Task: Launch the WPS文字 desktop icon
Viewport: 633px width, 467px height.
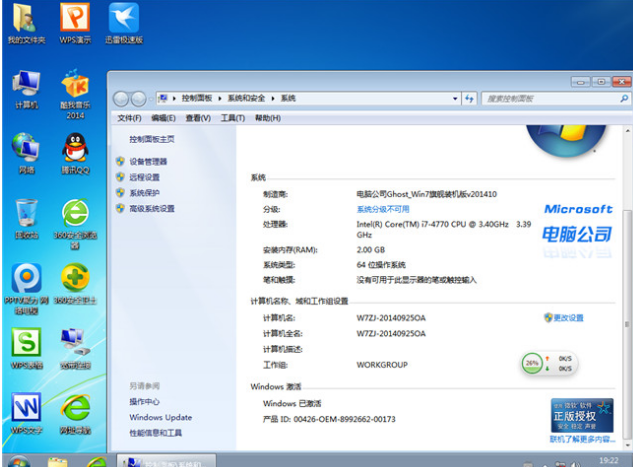Action: [x=27, y=413]
